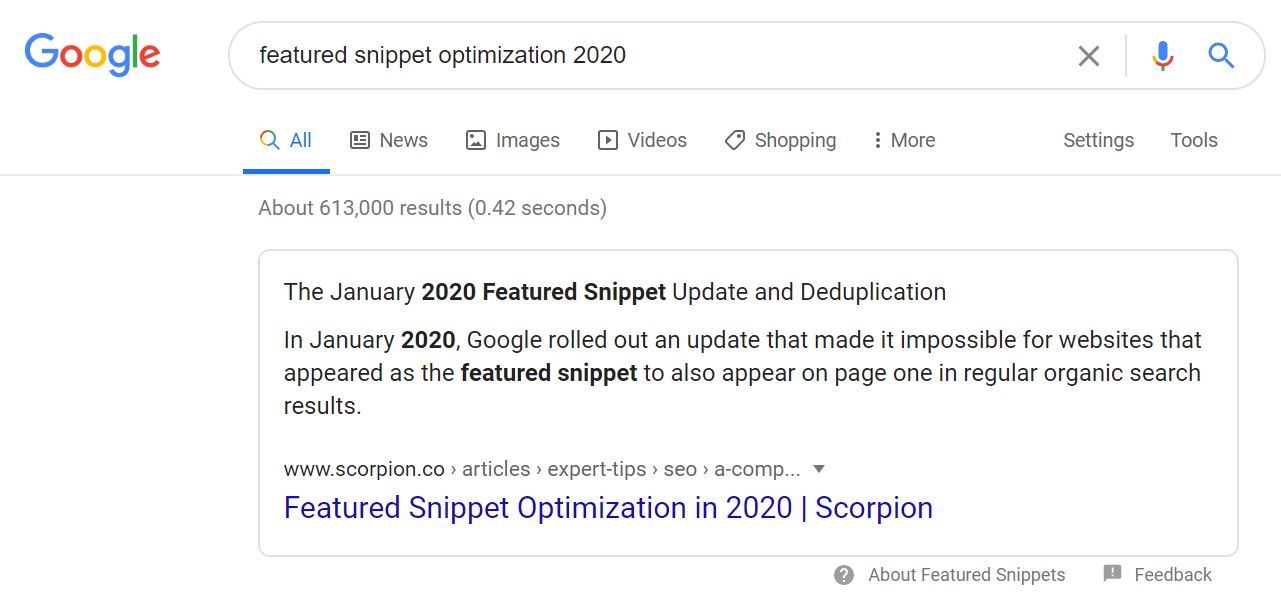Click the Videos tab play icon
1281x604 pixels.
(x=608, y=140)
